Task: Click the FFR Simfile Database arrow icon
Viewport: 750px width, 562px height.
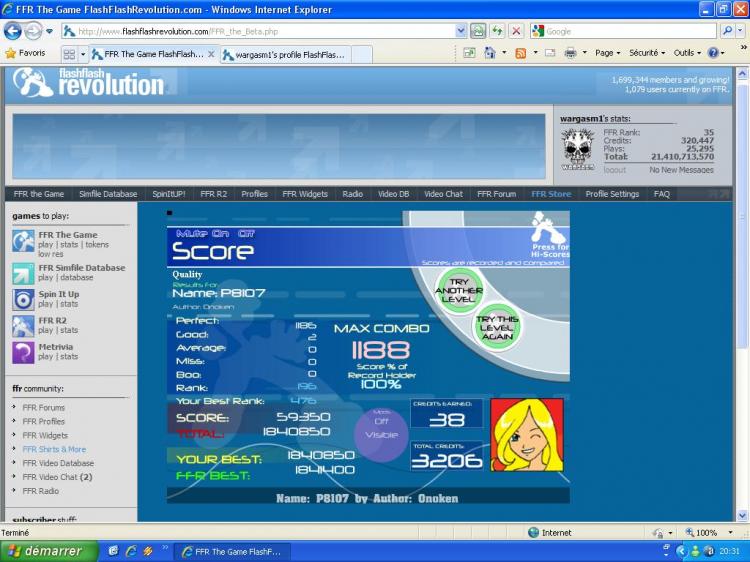Action: tap(23, 273)
